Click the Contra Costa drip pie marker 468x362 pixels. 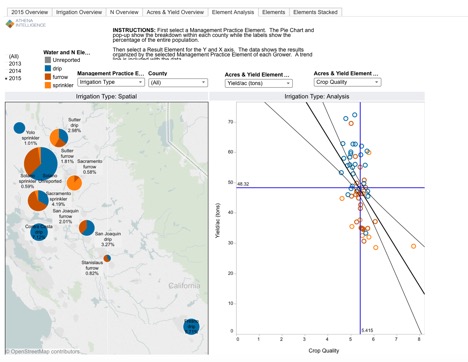point(39,232)
